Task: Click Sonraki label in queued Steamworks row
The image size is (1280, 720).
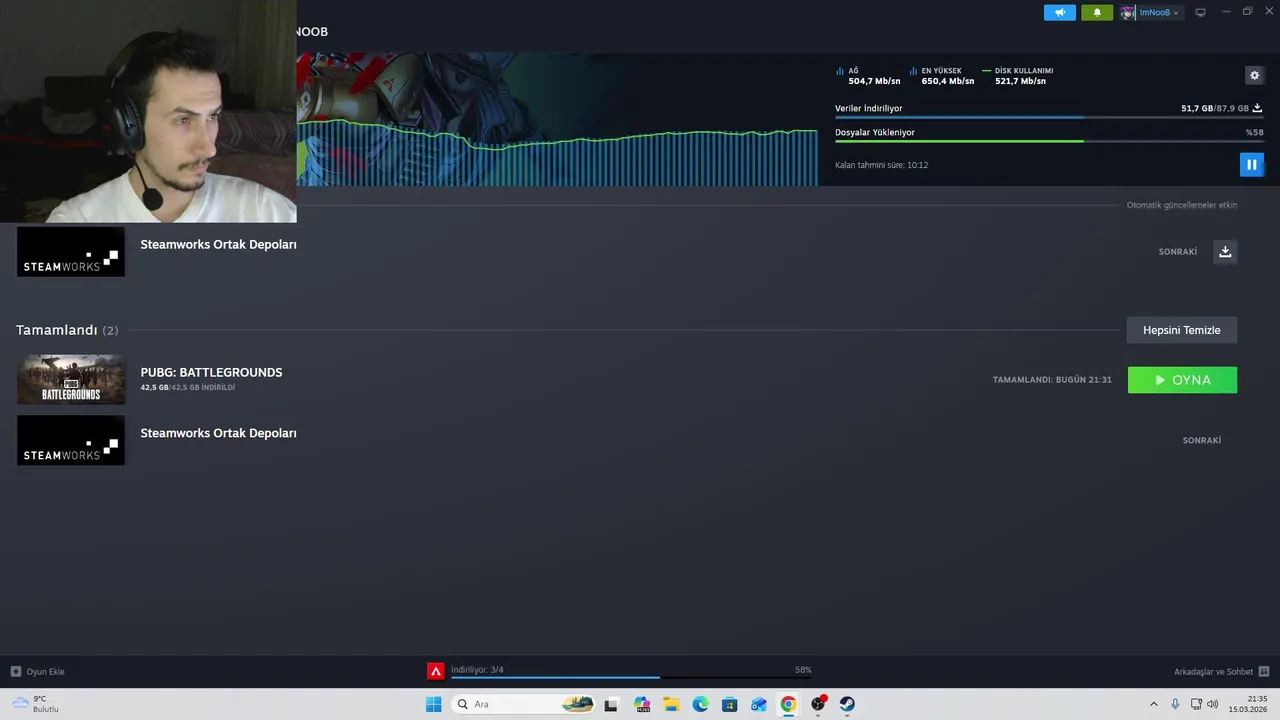Action: (1178, 252)
